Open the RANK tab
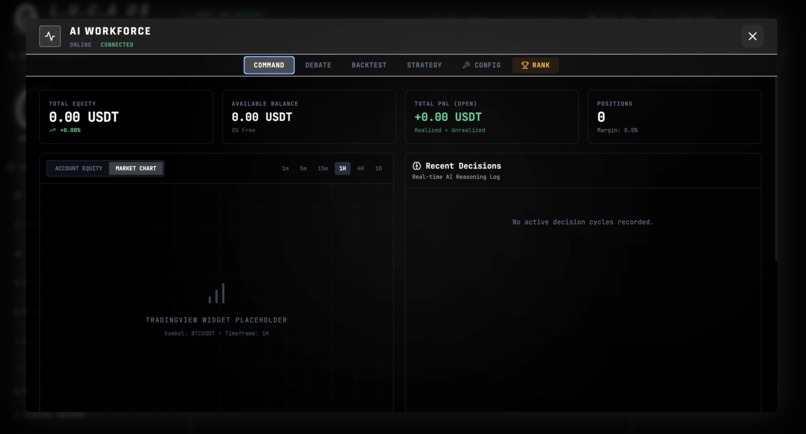The image size is (806, 434). click(x=535, y=65)
